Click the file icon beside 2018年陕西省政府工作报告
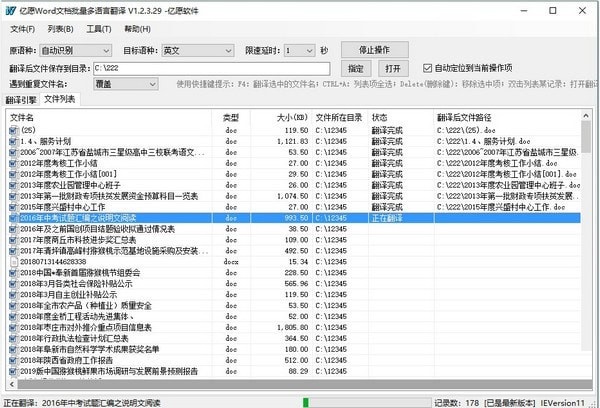Image resolution: width=600 pixels, height=408 pixels. tap(13, 361)
